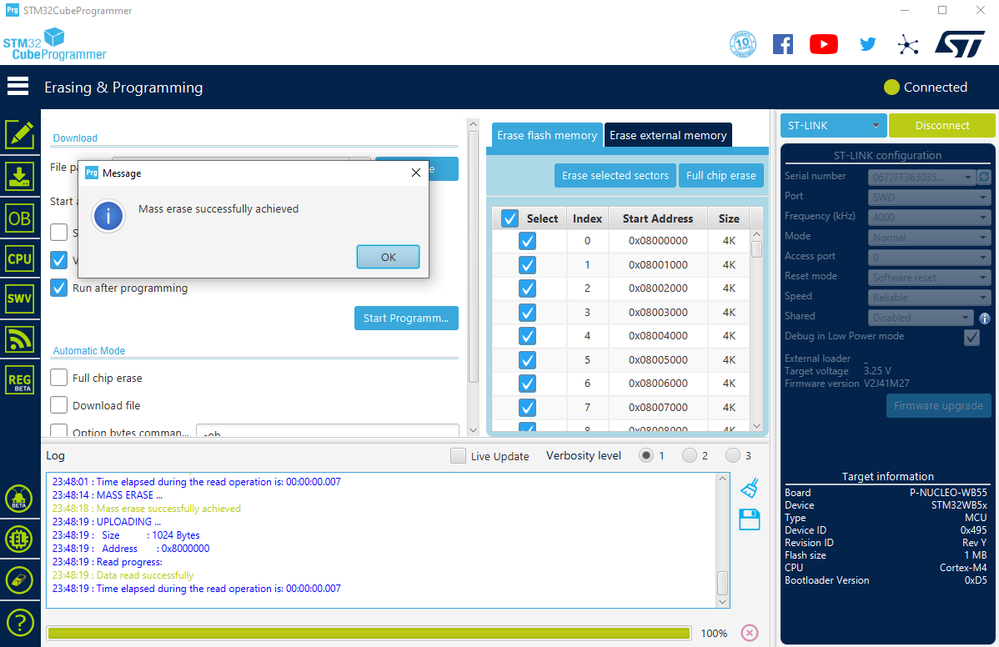Cancel operation with red X icon
The width and height of the screenshot is (999, 647).
pyautogui.click(x=750, y=632)
